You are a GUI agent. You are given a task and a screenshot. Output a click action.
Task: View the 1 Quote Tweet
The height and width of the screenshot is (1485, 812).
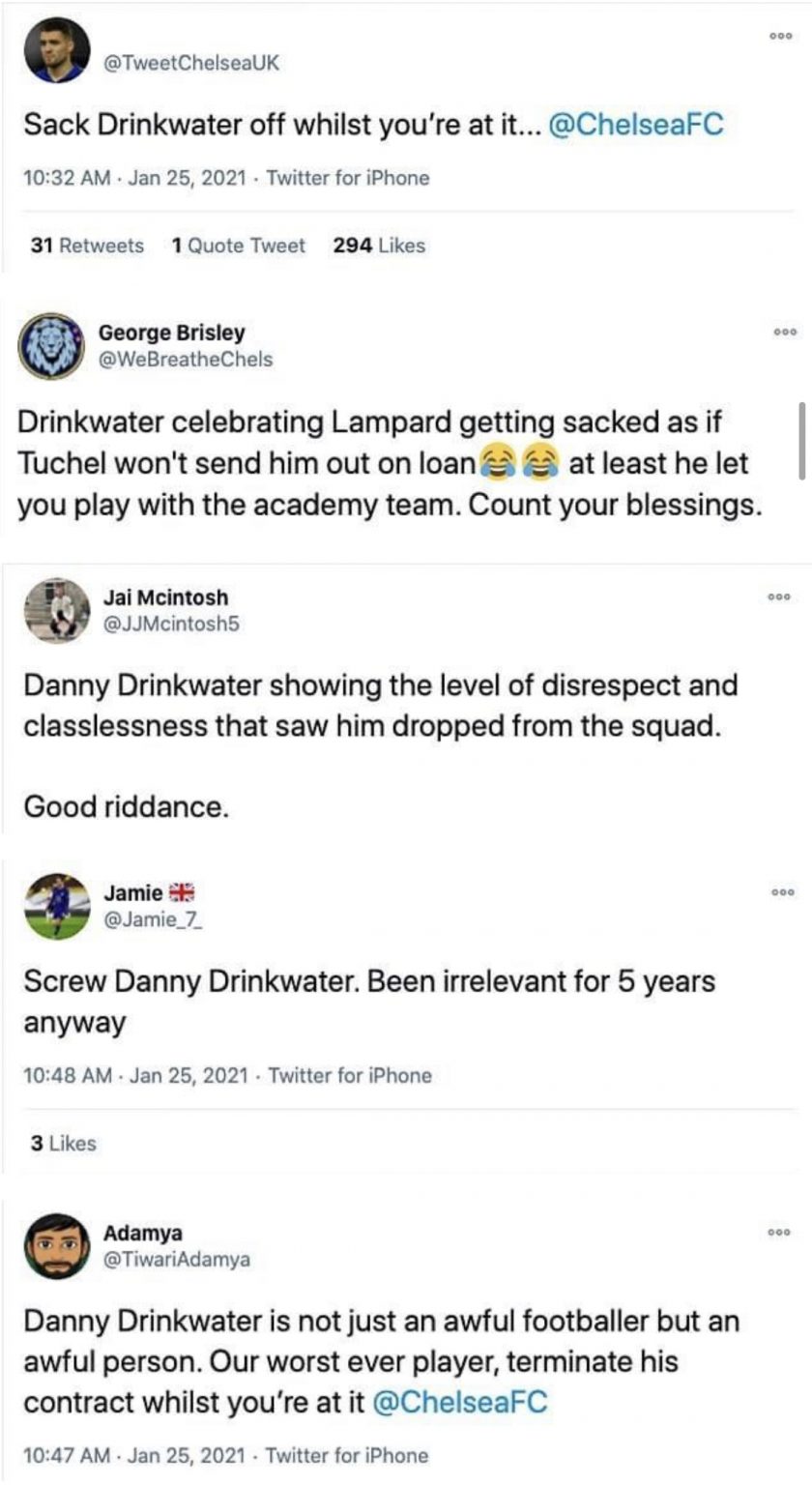pos(238,246)
